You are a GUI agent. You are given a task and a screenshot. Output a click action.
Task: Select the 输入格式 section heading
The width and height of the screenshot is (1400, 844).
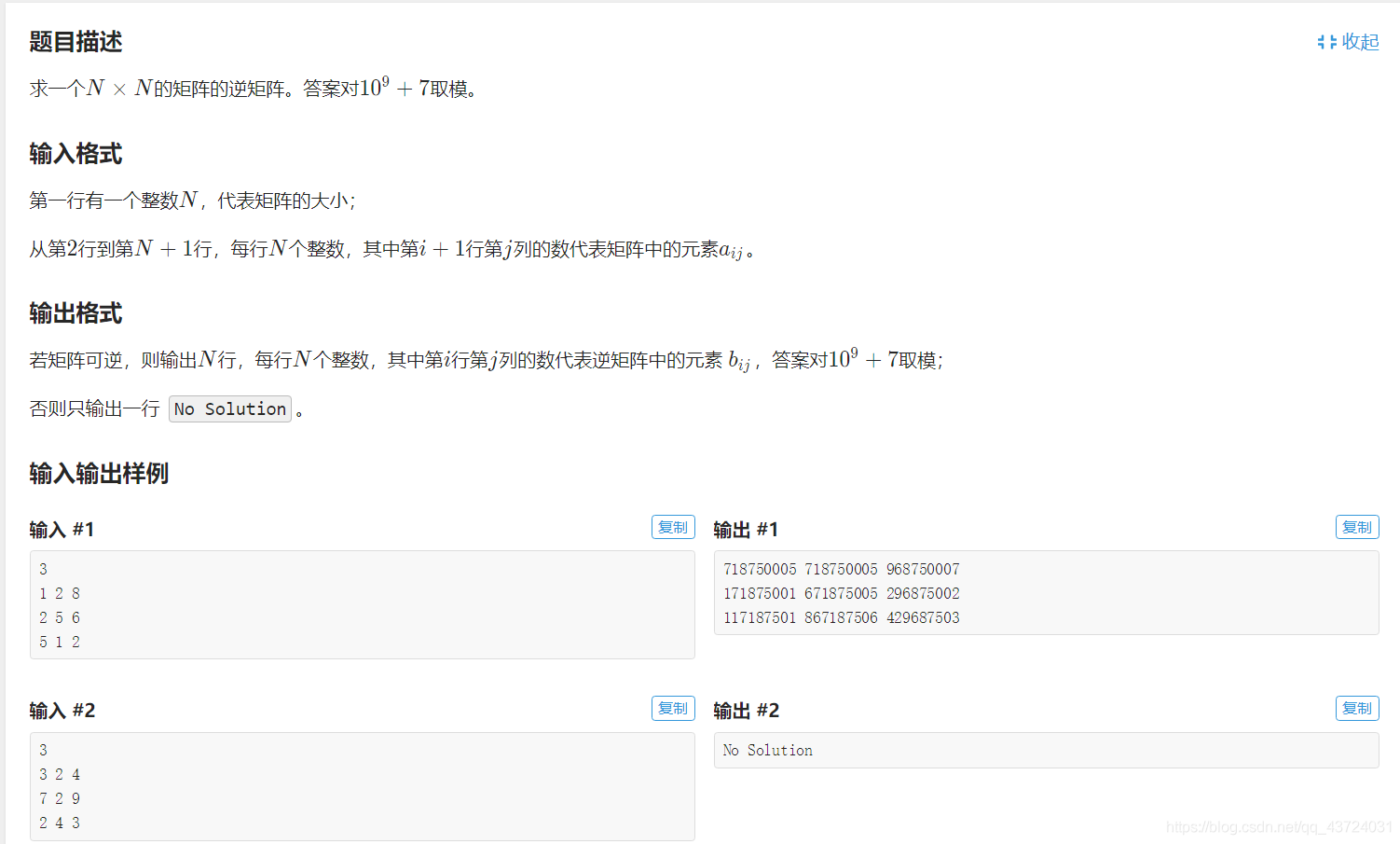click(75, 154)
